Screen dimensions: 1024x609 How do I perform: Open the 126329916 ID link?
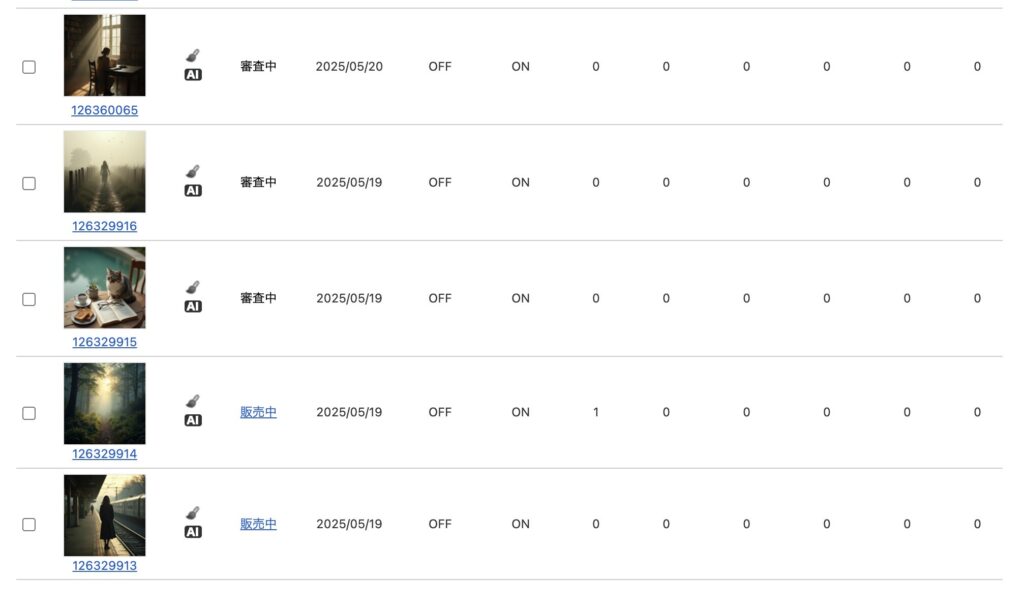pyautogui.click(x=104, y=226)
